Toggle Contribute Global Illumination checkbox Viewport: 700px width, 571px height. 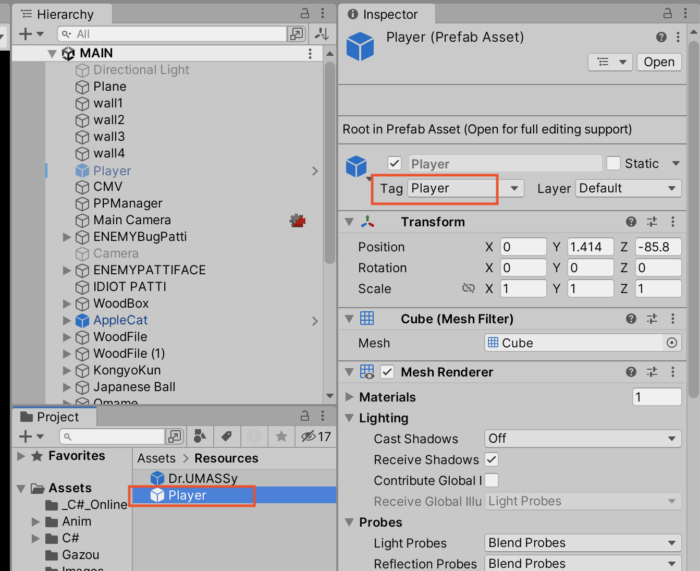[x=492, y=480]
